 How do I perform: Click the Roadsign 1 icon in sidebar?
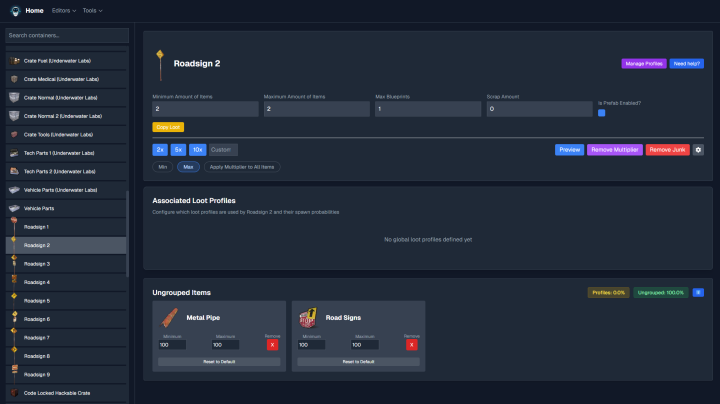point(14,226)
